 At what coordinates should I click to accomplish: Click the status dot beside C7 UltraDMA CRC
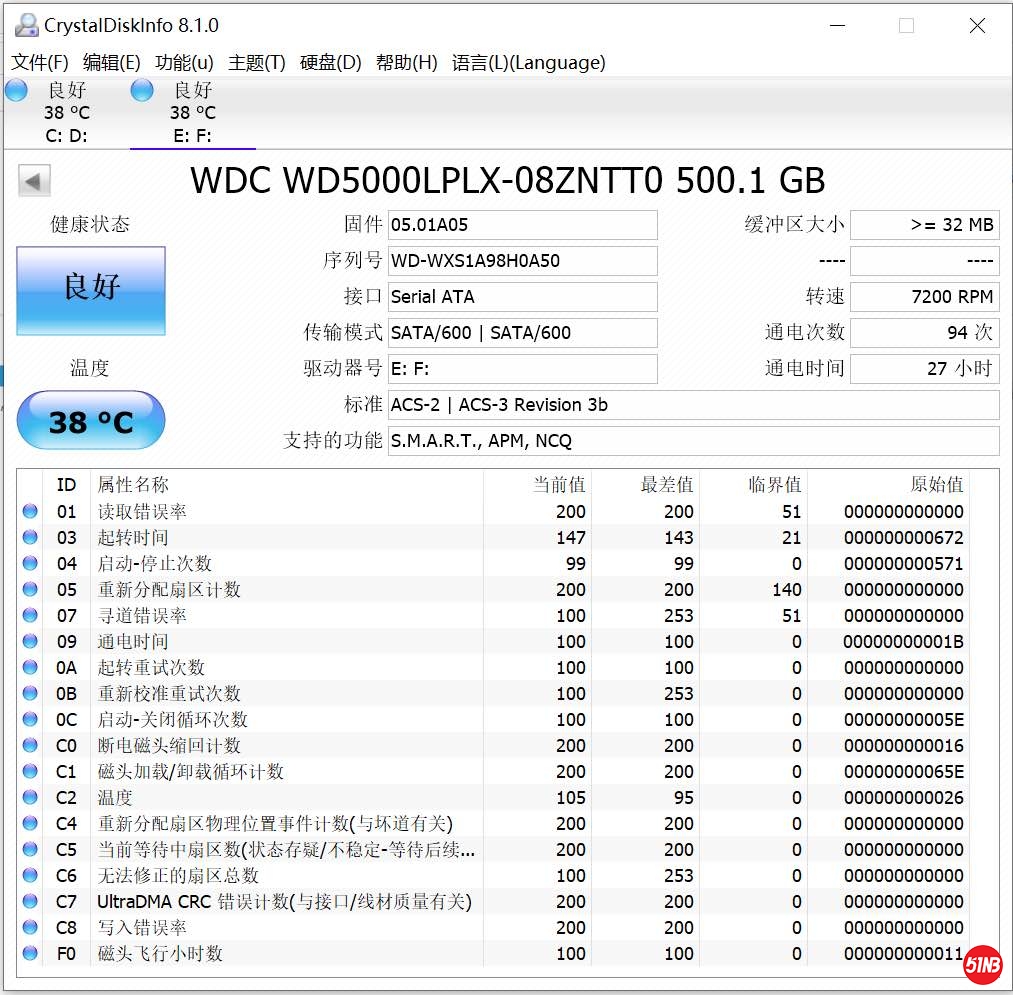tap(29, 901)
